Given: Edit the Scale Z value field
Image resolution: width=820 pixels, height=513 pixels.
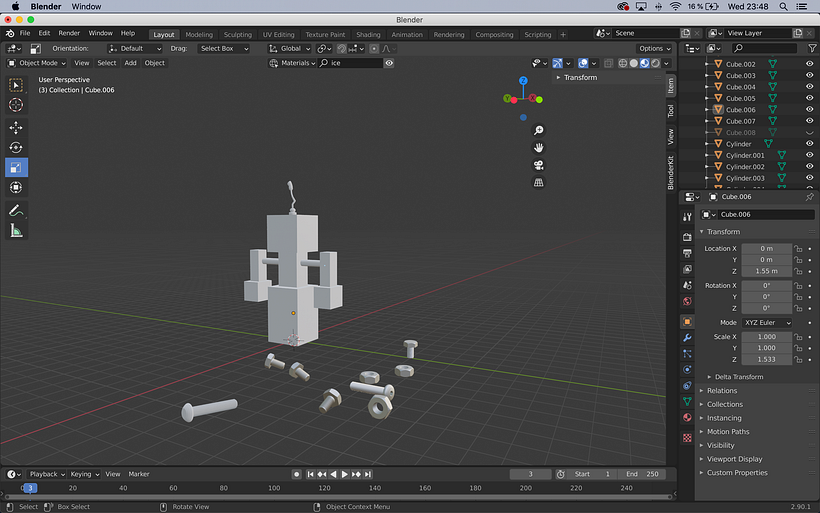Looking at the screenshot, I should 766,359.
